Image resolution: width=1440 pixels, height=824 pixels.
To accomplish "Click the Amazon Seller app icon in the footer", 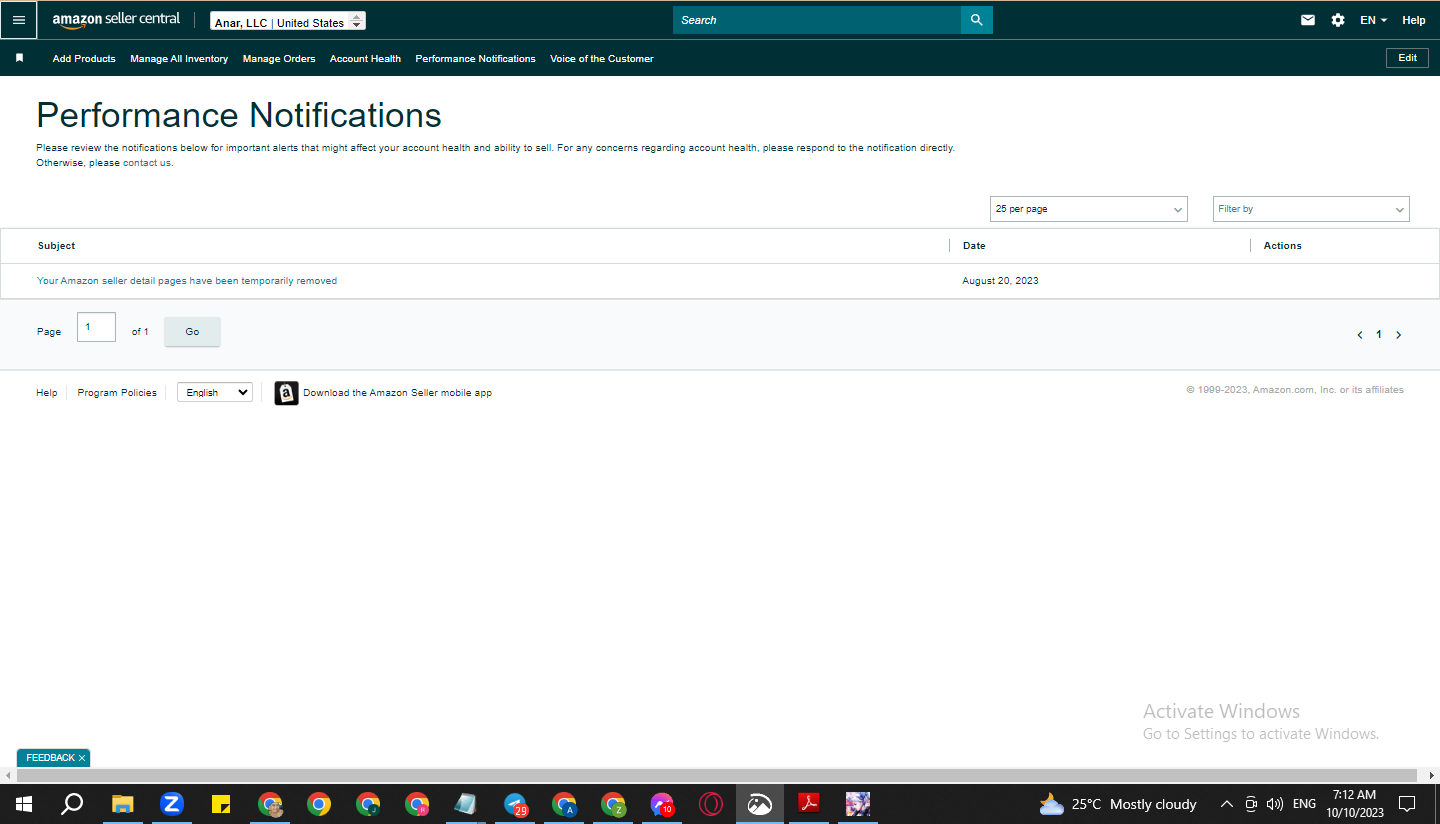I will pyautogui.click(x=286, y=393).
